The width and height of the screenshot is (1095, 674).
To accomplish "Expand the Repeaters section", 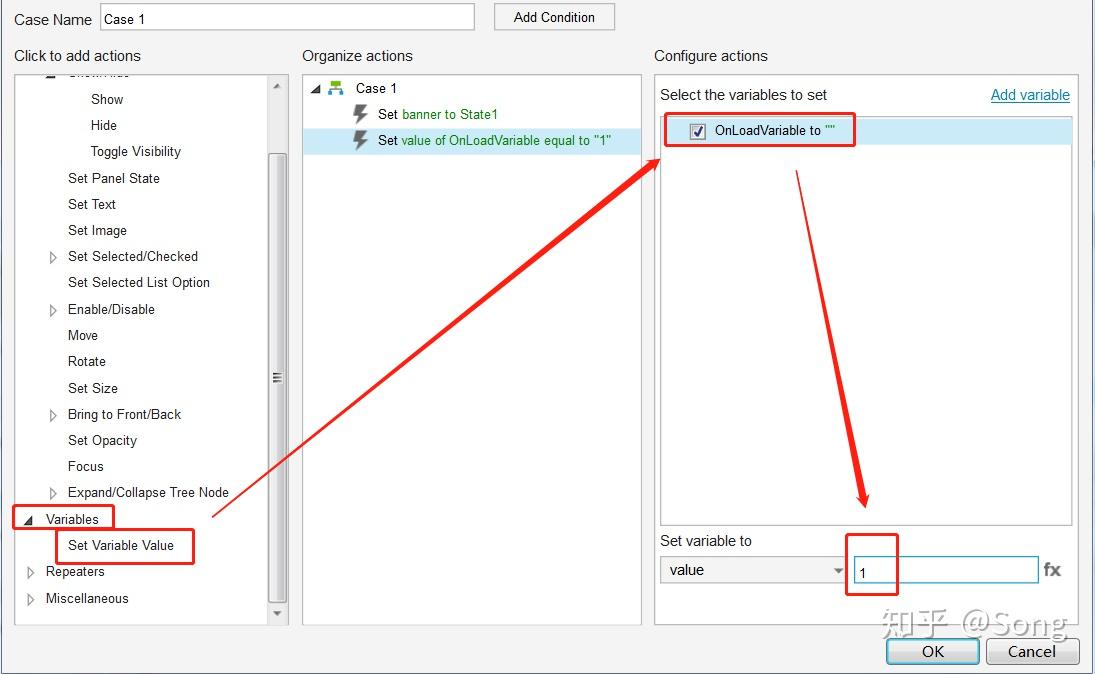I will click(30, 572).
